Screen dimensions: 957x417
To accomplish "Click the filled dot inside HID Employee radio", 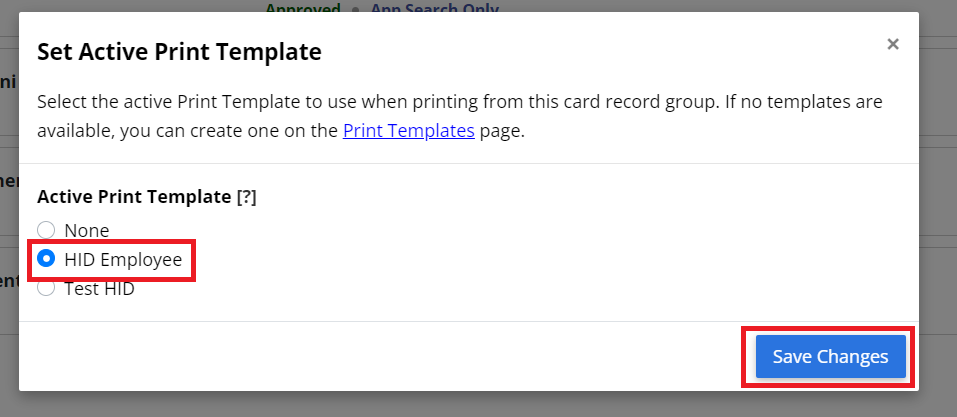I will (x=46, y=259).
